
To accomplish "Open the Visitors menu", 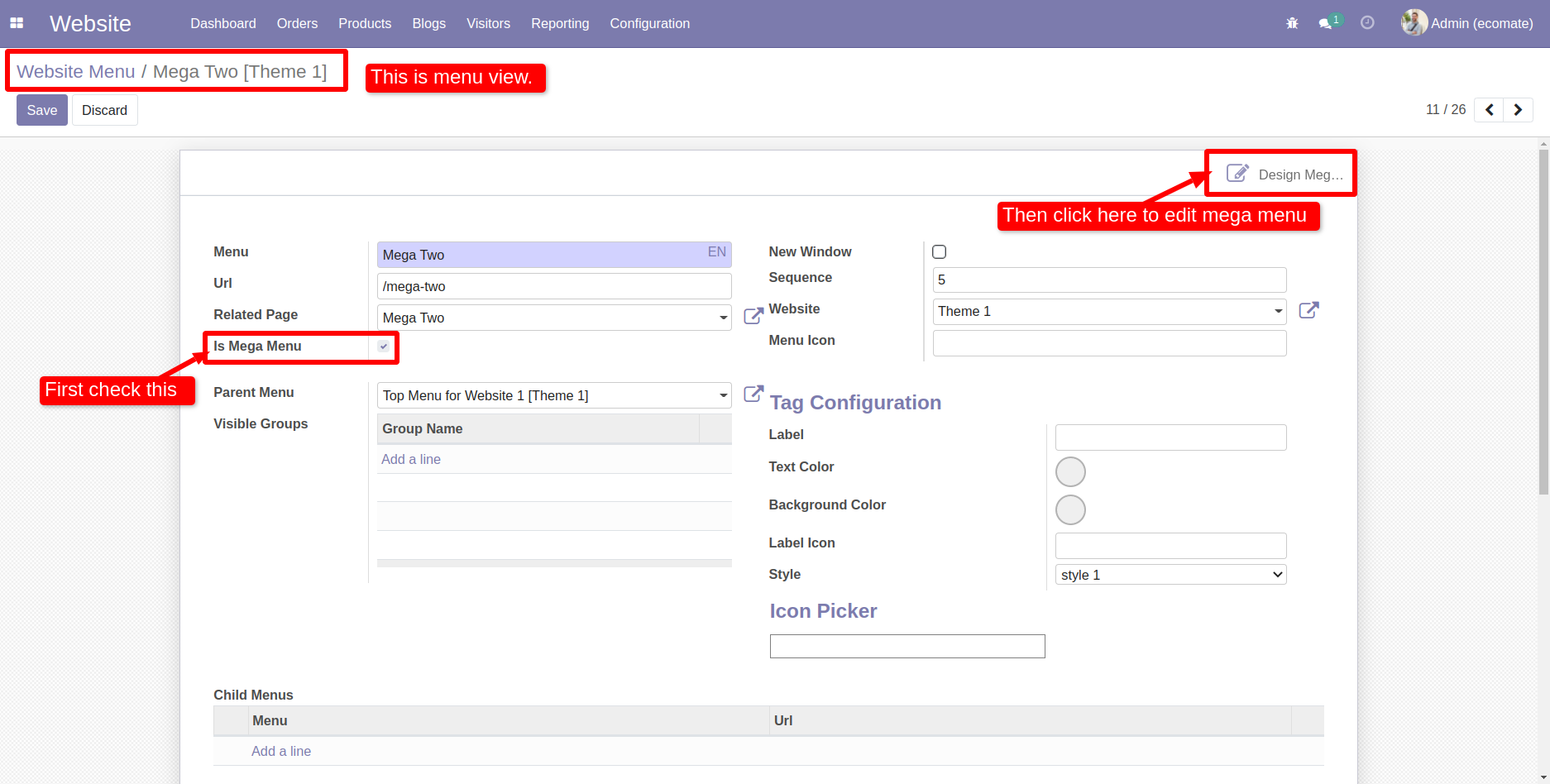I will coord(488,23).
